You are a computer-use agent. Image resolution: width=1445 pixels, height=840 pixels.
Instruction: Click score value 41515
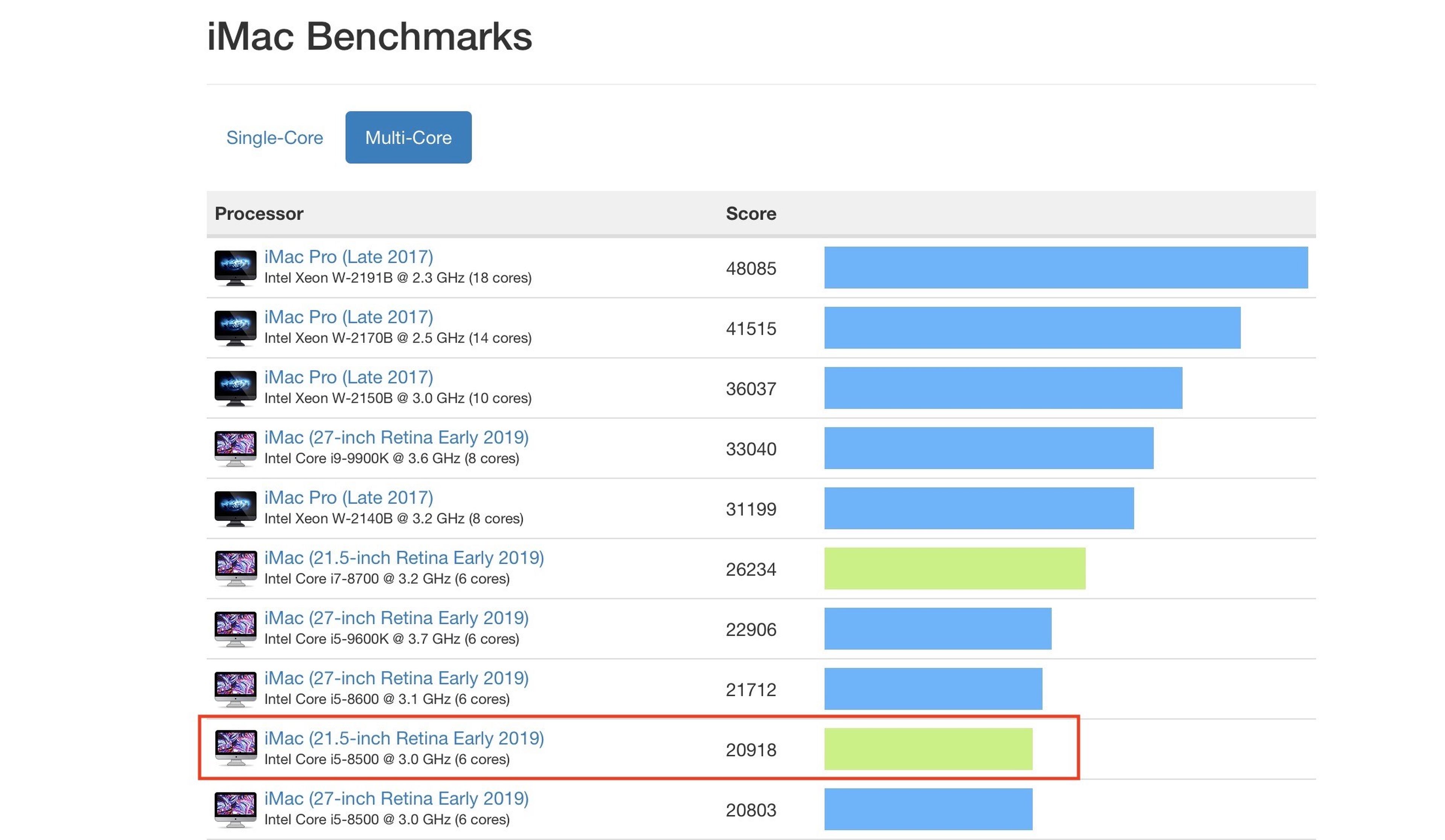[x=751, y=328]
